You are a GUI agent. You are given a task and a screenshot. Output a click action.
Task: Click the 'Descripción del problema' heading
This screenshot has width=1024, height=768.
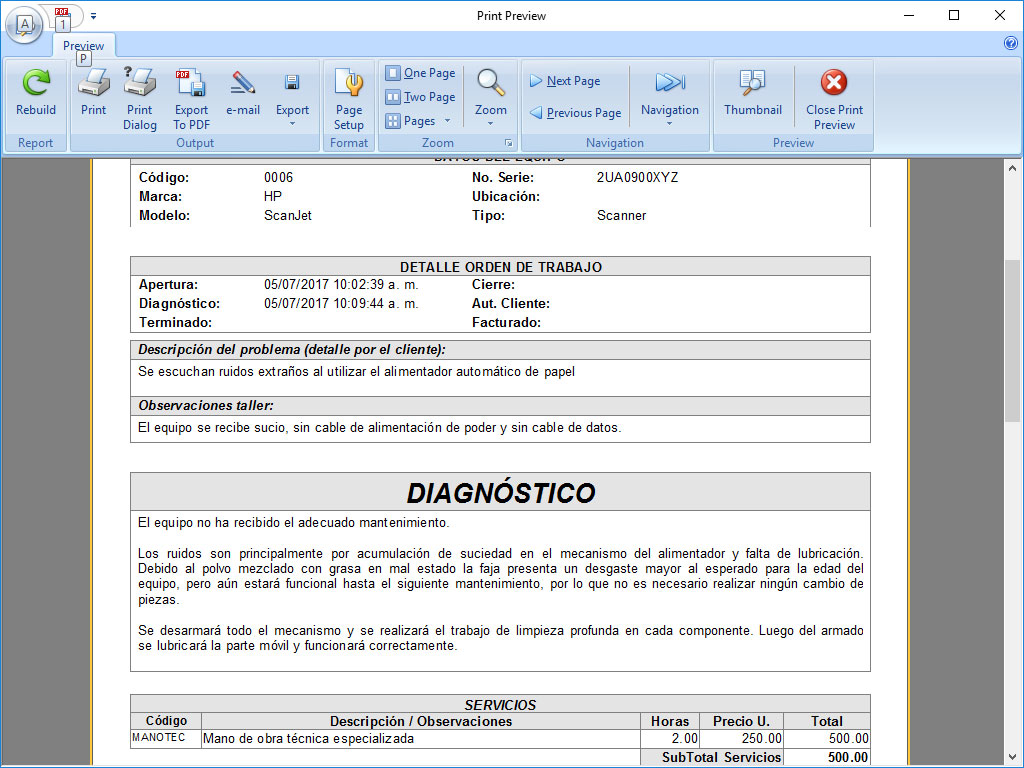click(292, 350)
